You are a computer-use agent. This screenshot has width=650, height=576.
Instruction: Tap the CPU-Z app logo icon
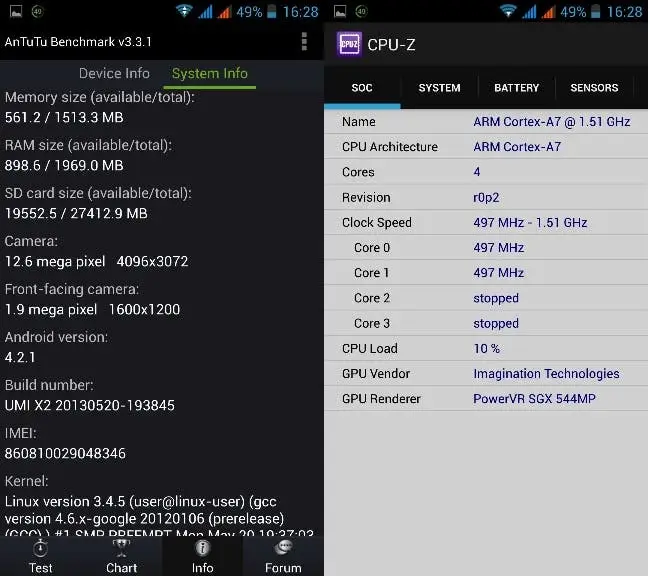[x=349, y=44]
